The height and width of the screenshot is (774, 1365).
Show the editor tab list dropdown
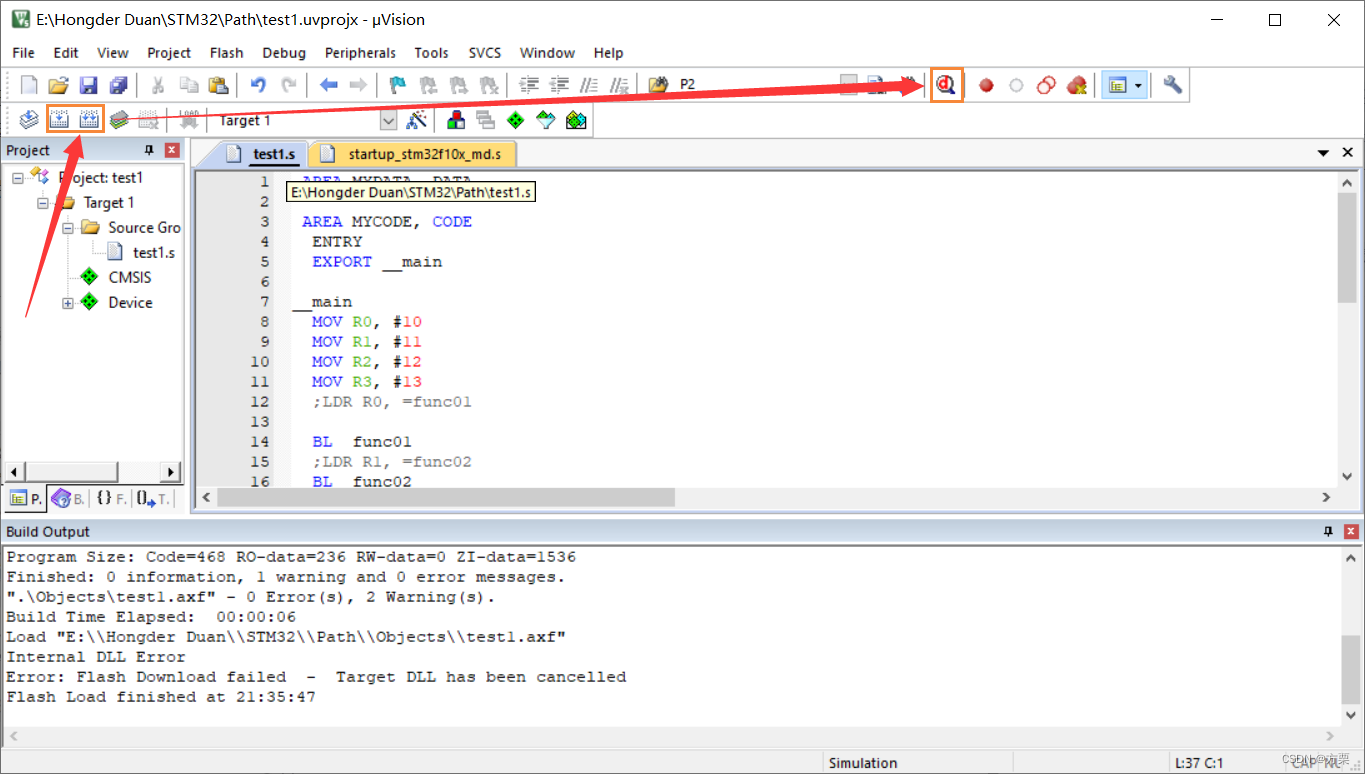(x=1324, y=153)
